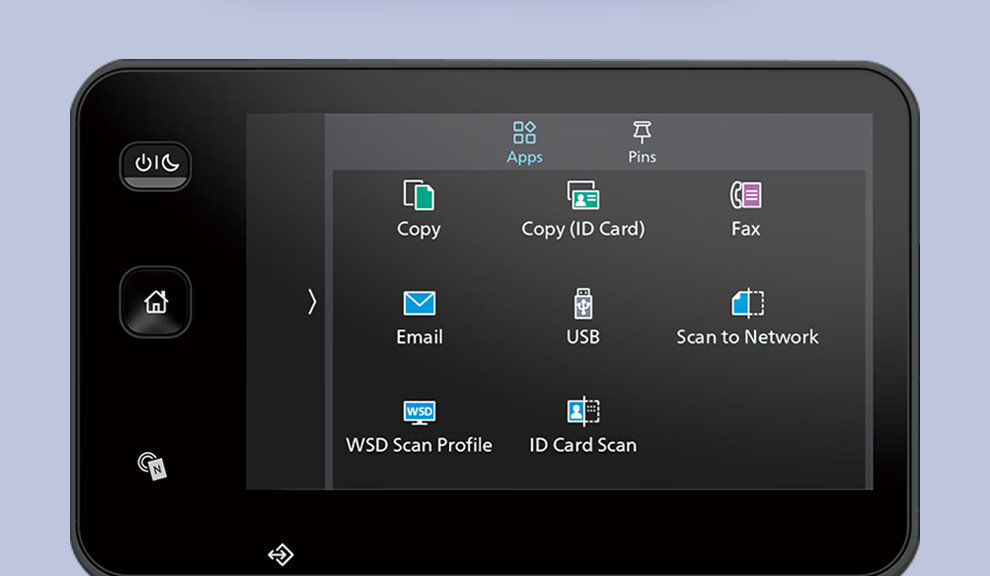The image size is (990, 576).
Task: Tap the Copy (ID Card) icon
Action: (583, 195)
